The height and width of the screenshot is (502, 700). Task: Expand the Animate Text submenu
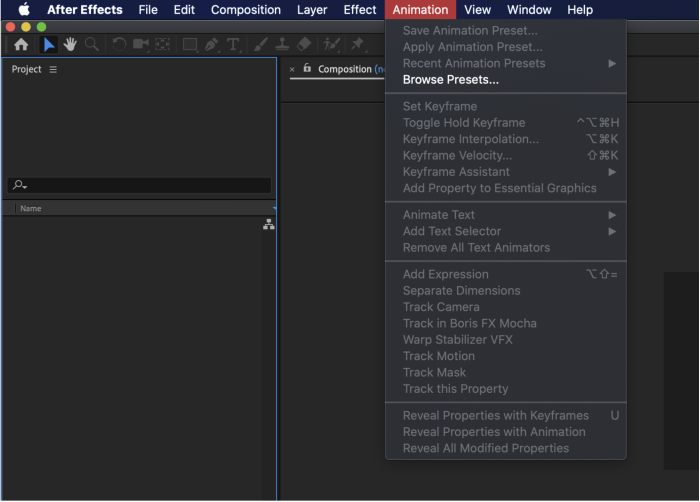pyautogui.click(x=506, y=215)
